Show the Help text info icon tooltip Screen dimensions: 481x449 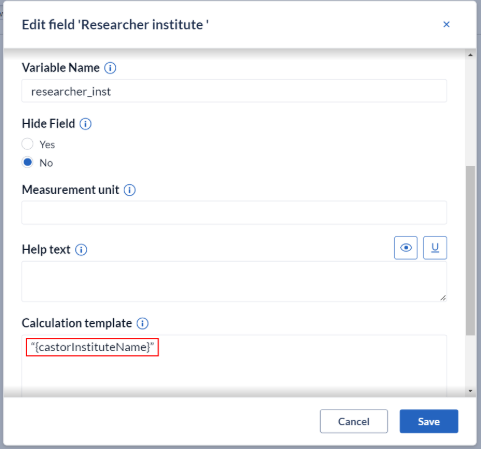(x=81, y=250)
